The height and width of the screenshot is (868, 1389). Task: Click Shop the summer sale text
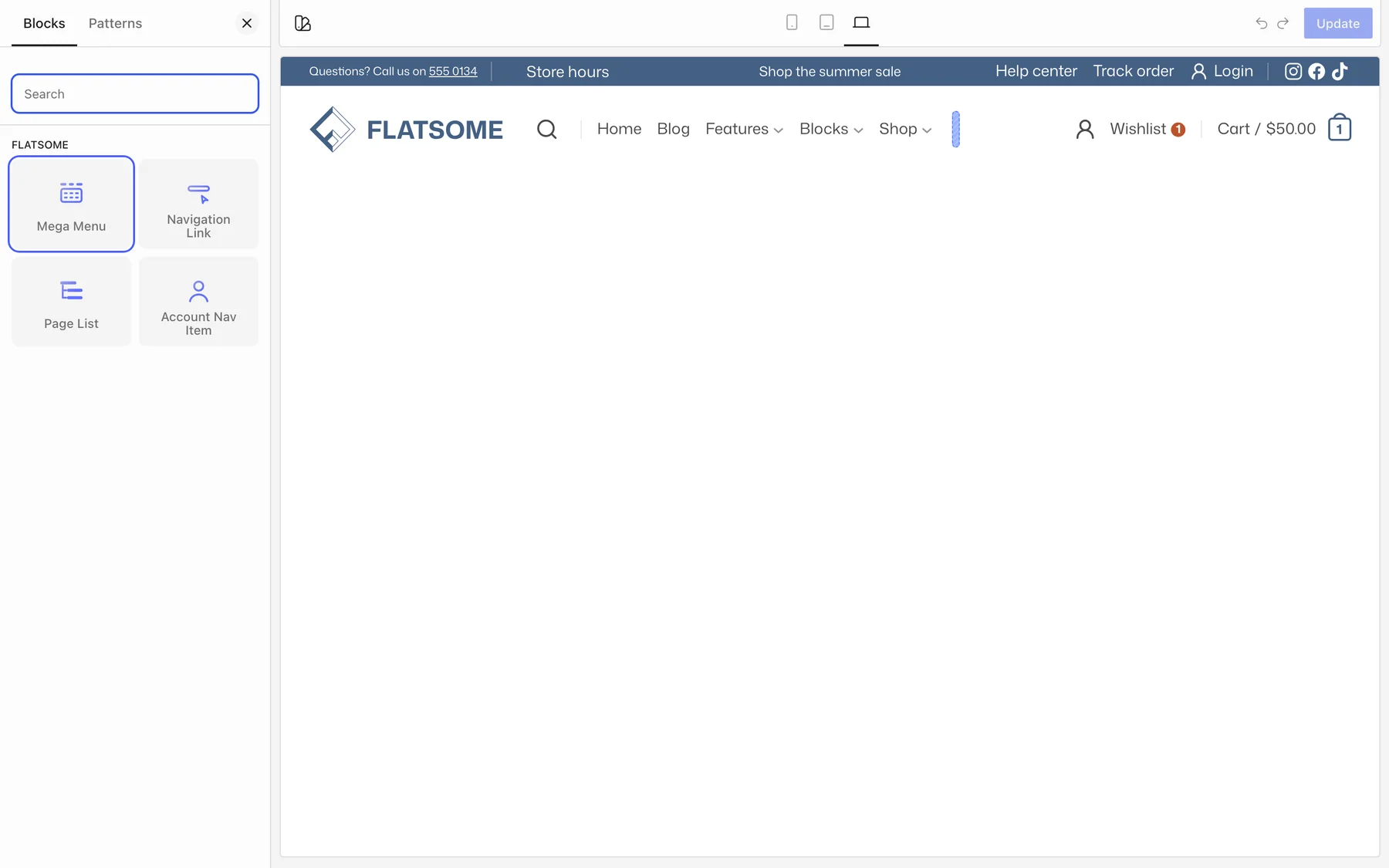[830, 72]
